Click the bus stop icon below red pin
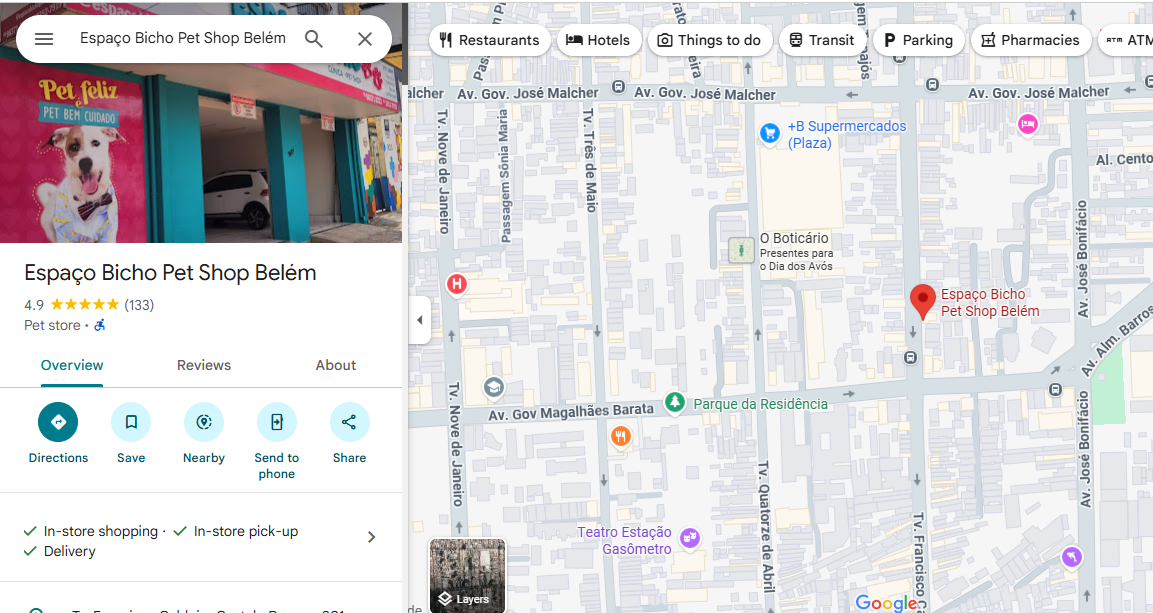Viewport: 1153px width, 613px height. [x=910, y=358]
